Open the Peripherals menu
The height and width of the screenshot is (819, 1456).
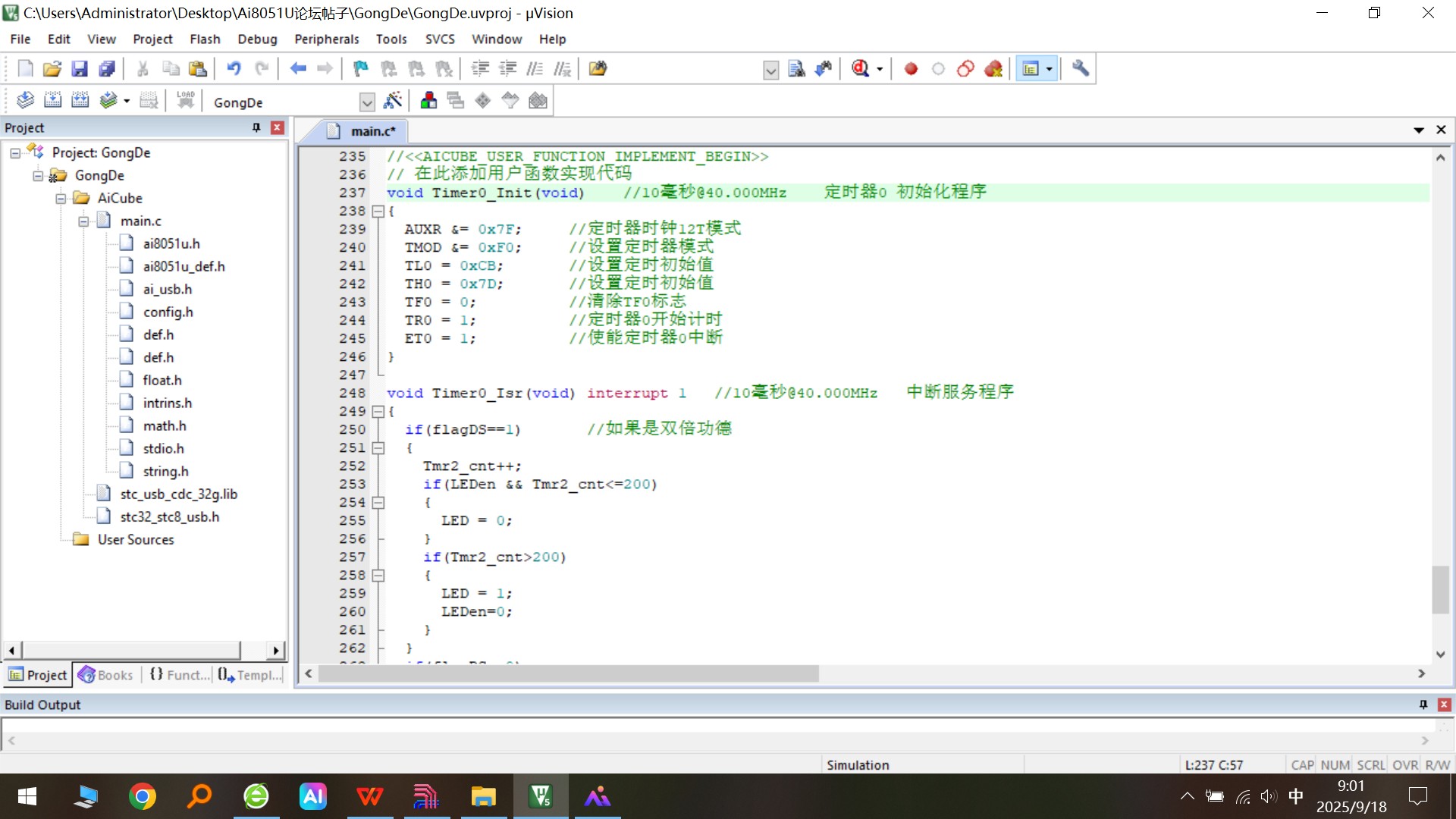[326, 39]
